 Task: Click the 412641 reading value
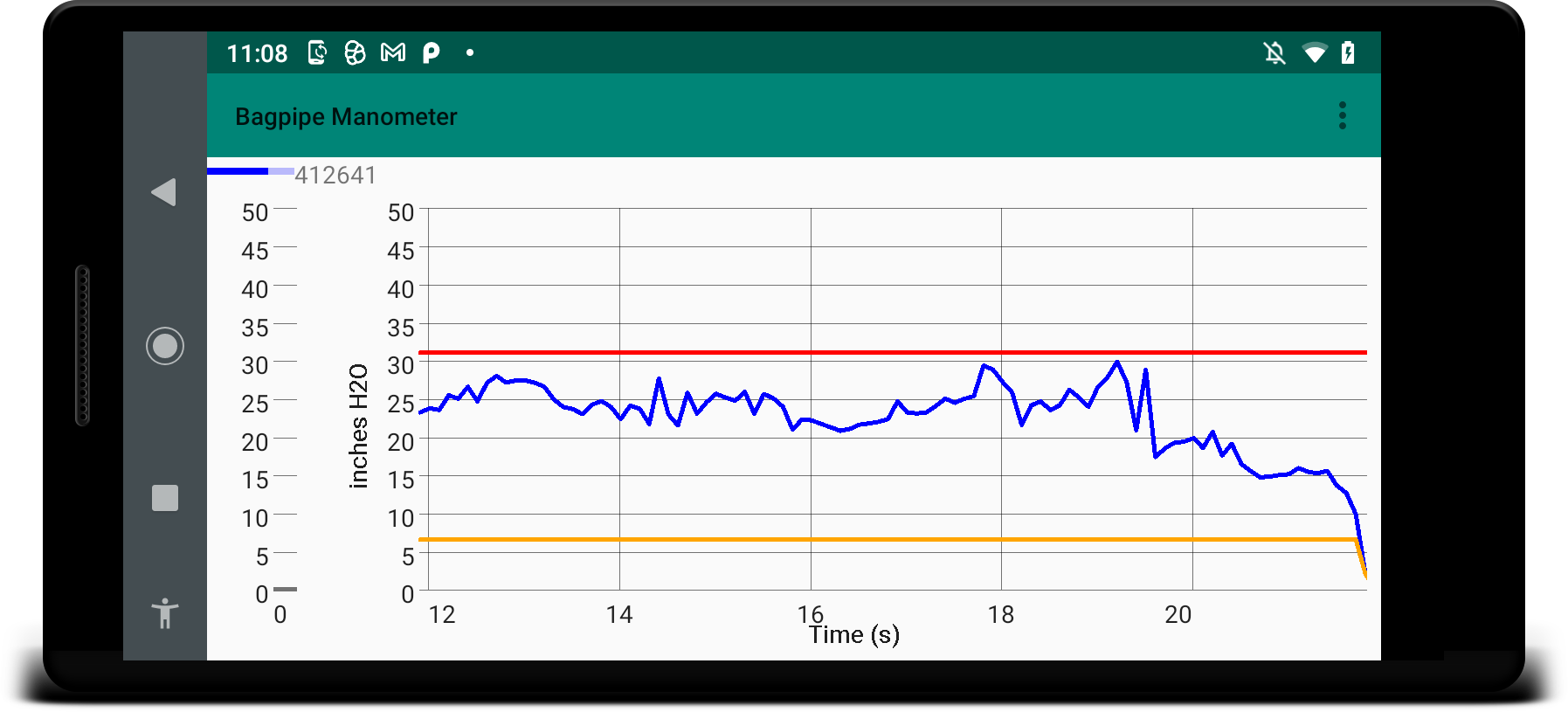point(335,176)
